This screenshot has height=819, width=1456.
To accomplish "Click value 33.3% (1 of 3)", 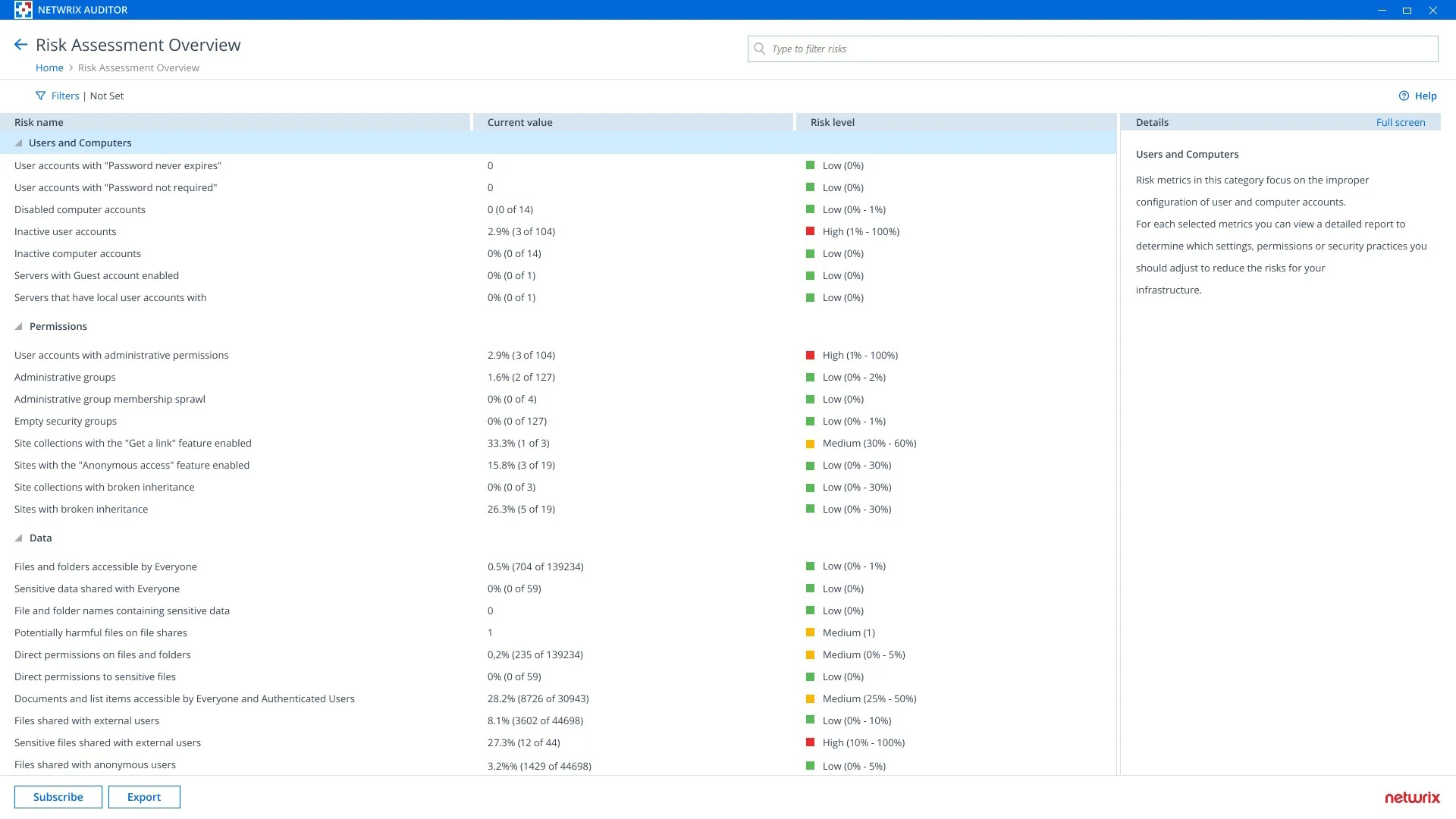I will (x=518, y=443).
